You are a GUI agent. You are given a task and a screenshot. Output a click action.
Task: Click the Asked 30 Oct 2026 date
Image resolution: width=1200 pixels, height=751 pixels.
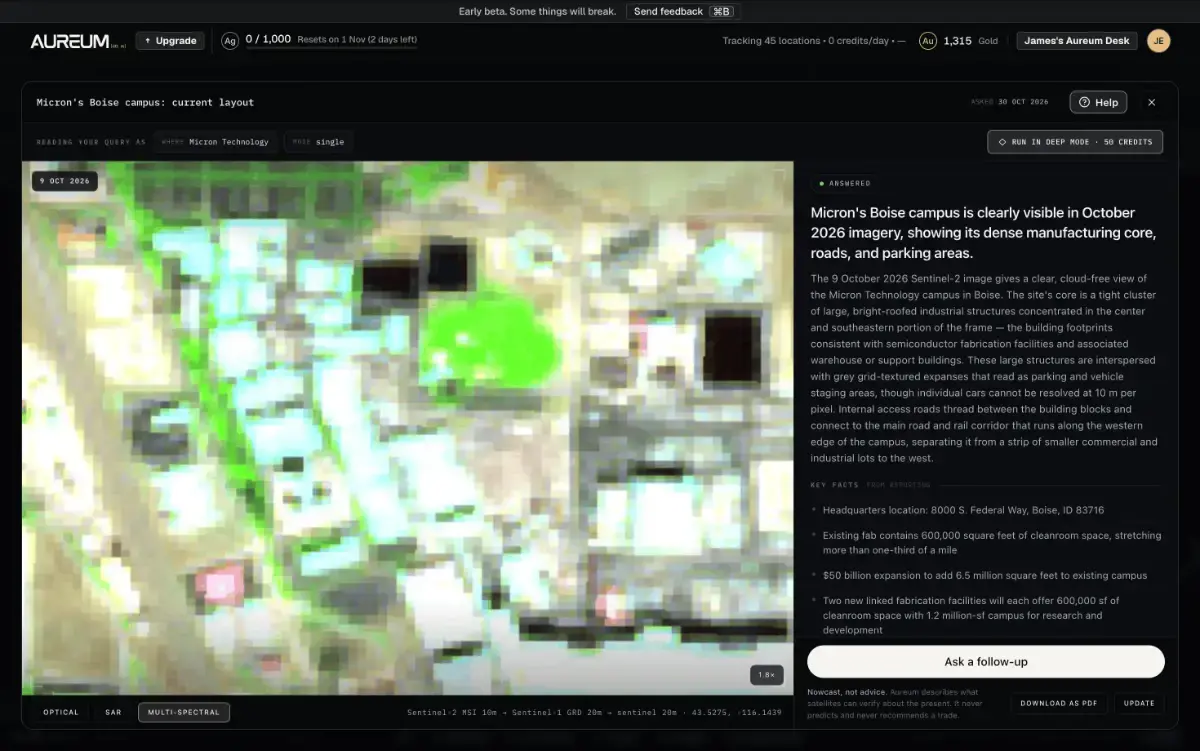coord(1009,102)
